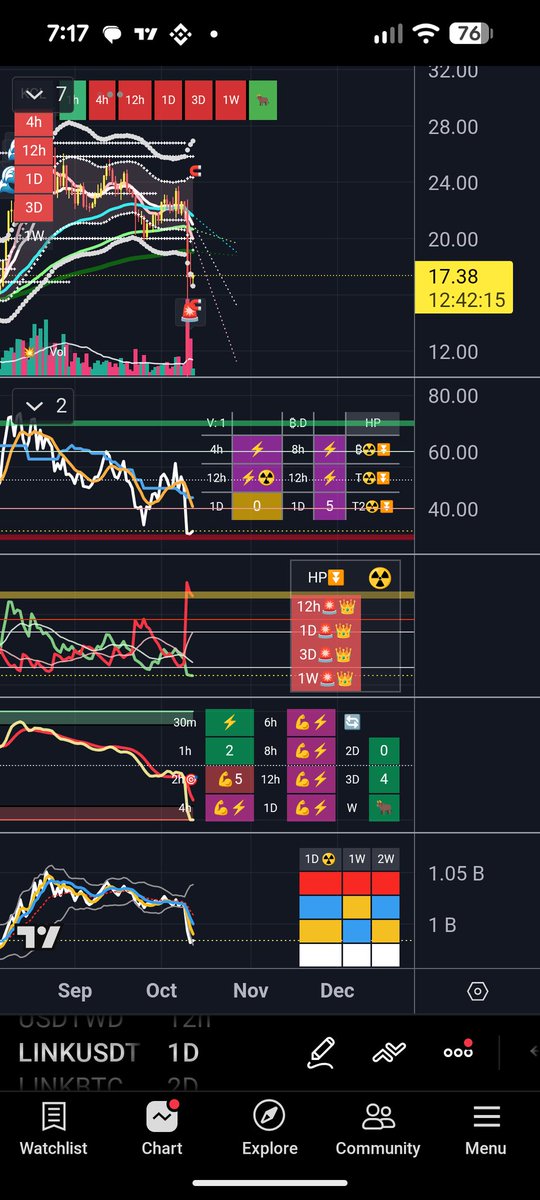Switch to the Chart tab
This screenshot has width=540, height=1200.
162,1130
